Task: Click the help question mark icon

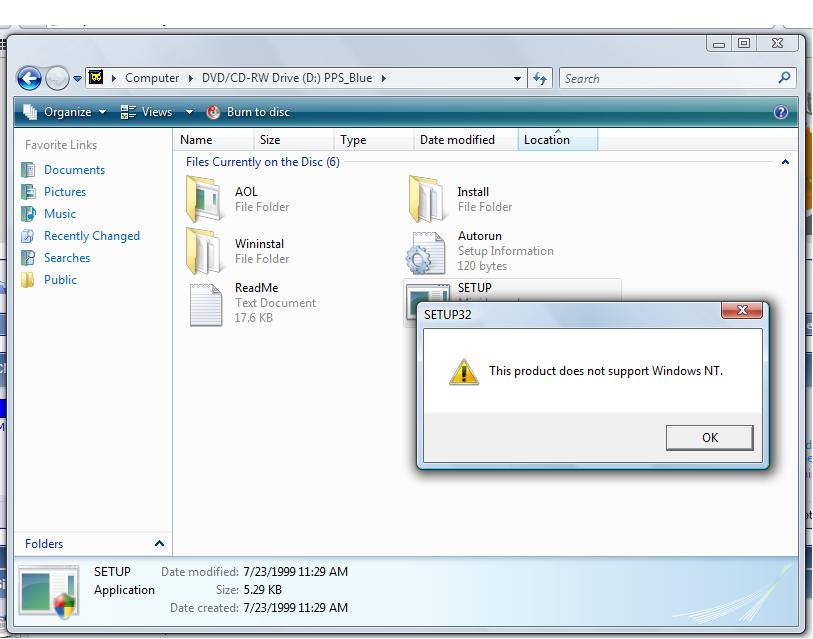Action: [x=781, y=112]
